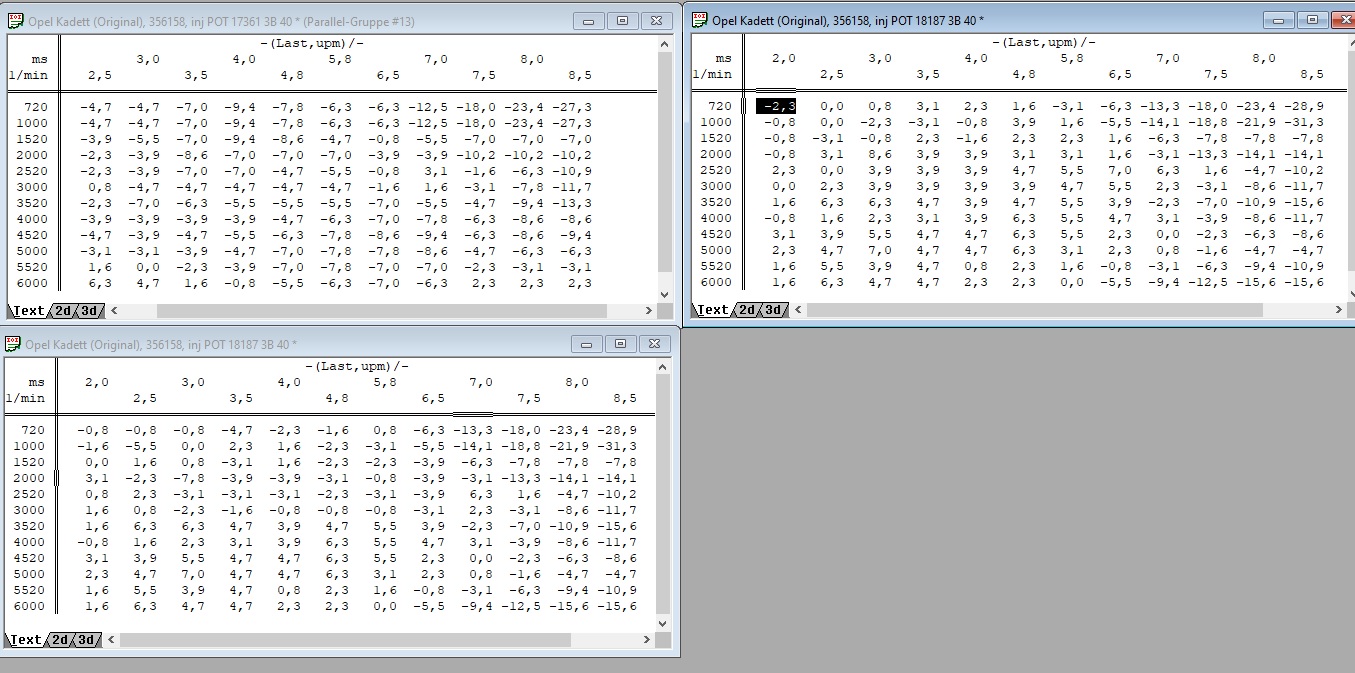The width and height of the screenshot is (1355, 673).
Task: Minimize the Parallel-Gruppe #13 window
Action: 588,21
